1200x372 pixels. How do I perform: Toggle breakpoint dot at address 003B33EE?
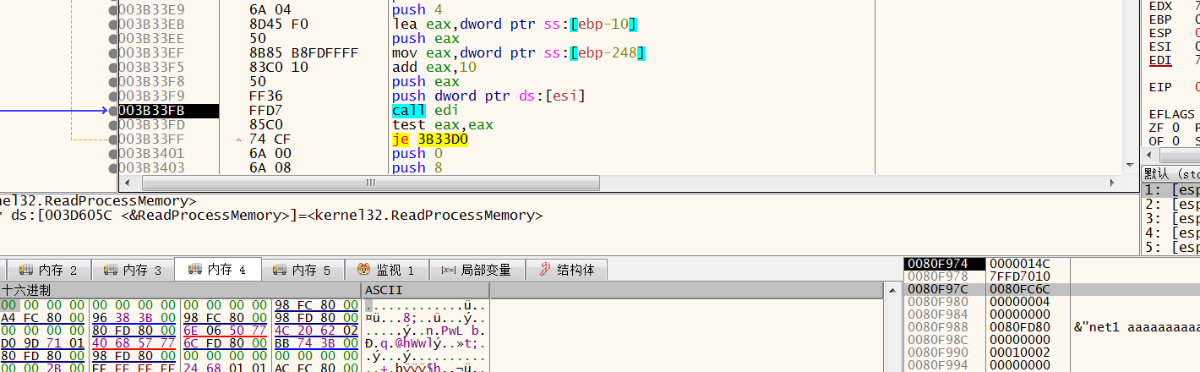pos(112,38)
